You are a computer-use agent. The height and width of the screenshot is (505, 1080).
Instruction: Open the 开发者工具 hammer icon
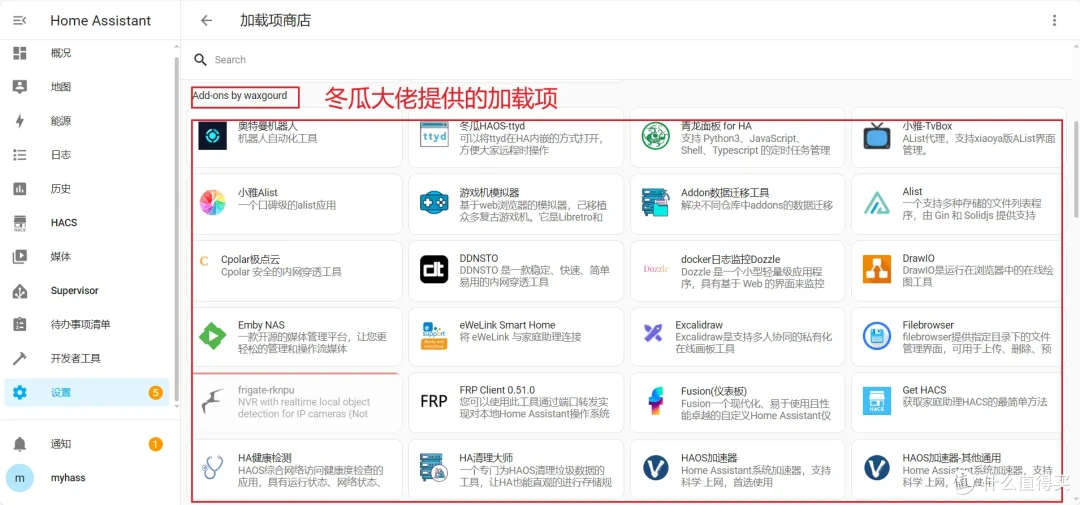[x=20, y=359]
